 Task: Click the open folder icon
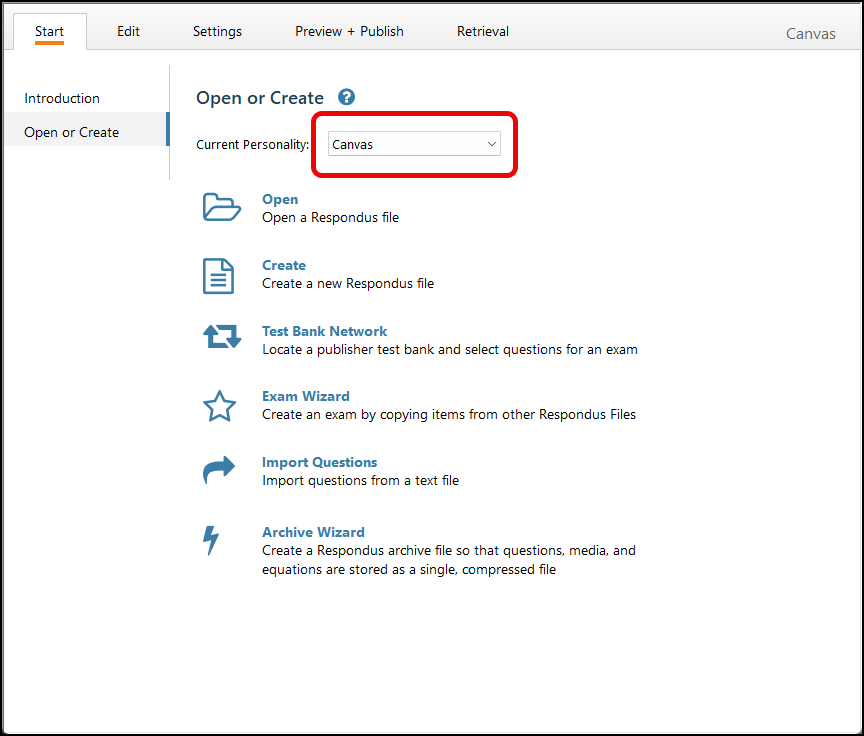pos(221,207)
